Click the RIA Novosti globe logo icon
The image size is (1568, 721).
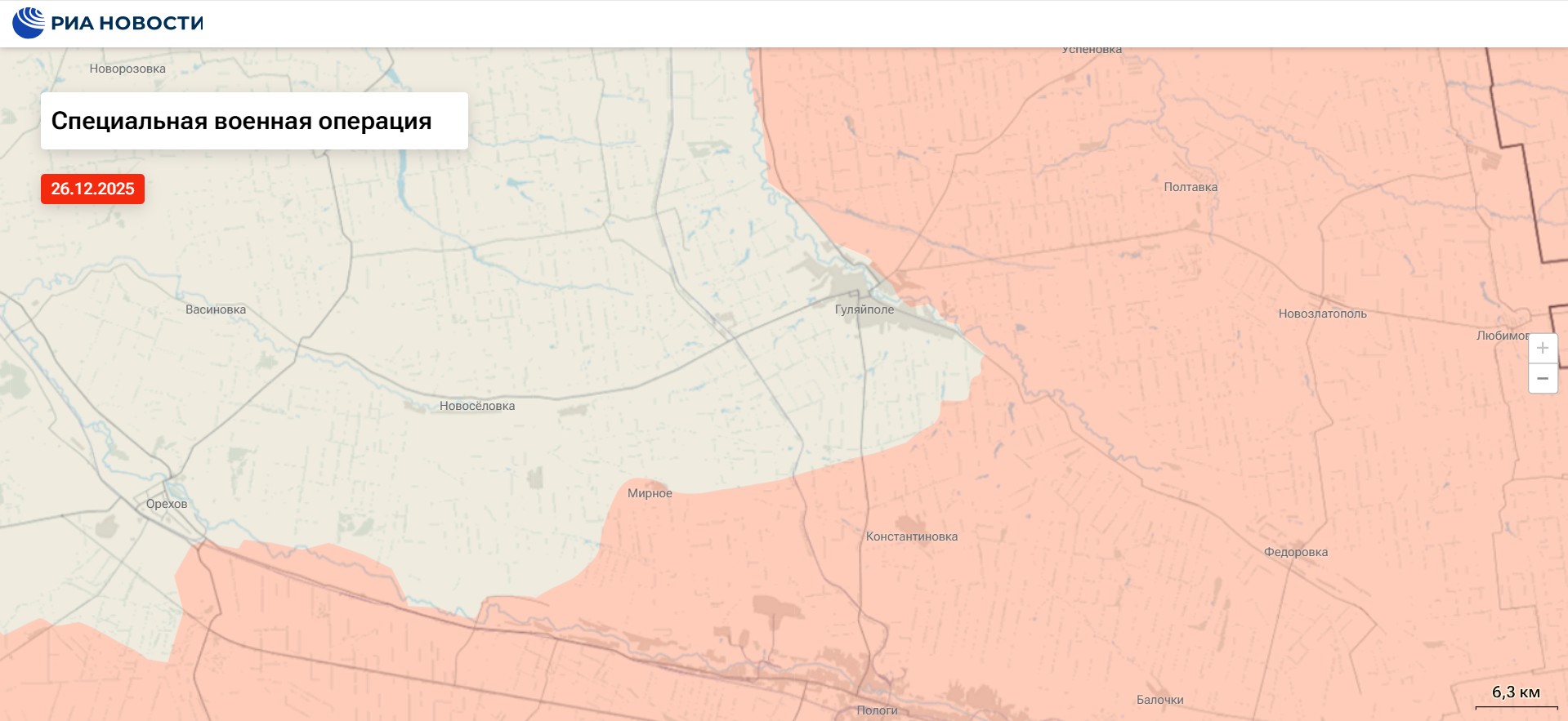[29, 23]
